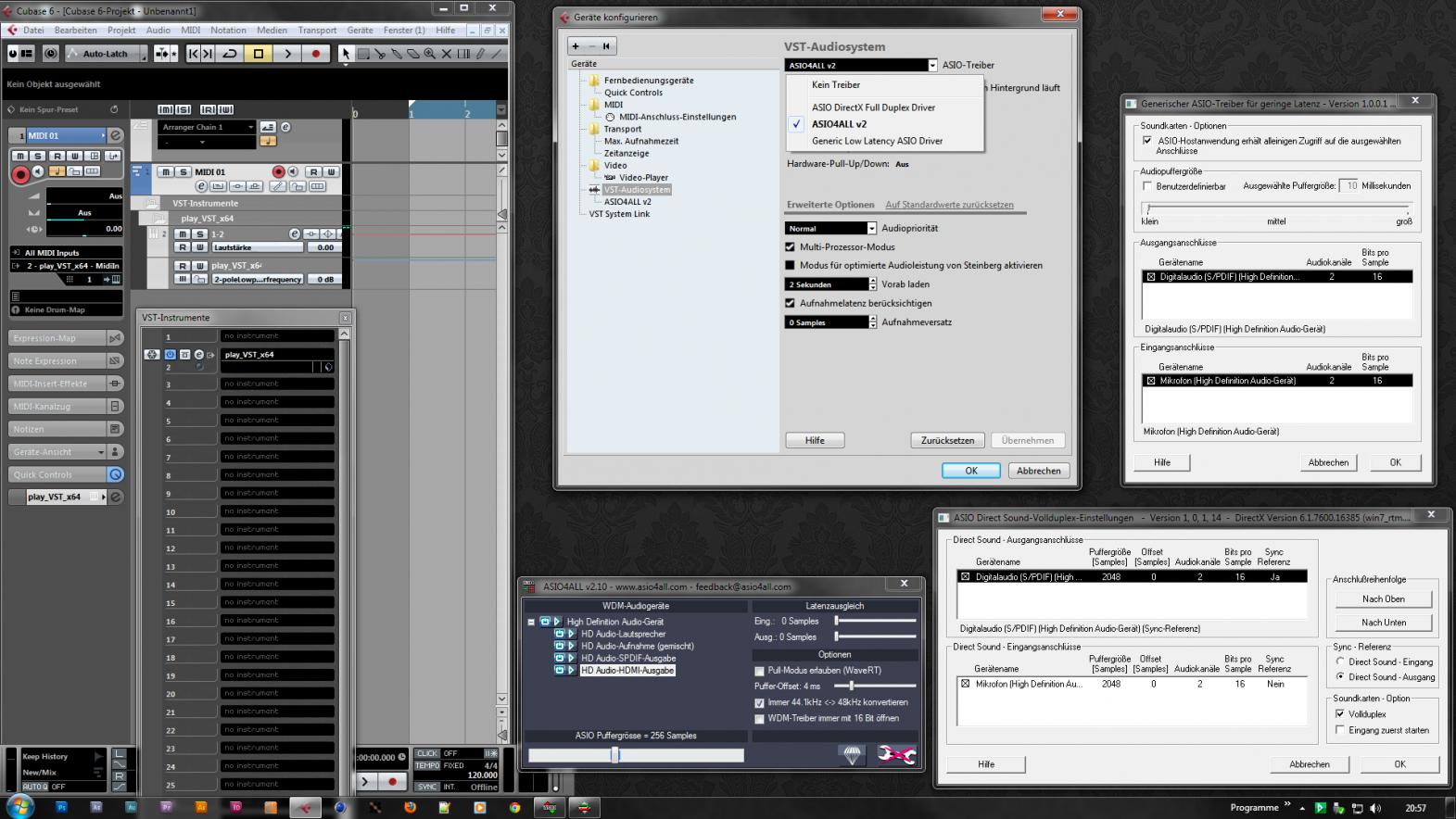Click record enable on MIDI 01 track

click(x=278, y=171)
